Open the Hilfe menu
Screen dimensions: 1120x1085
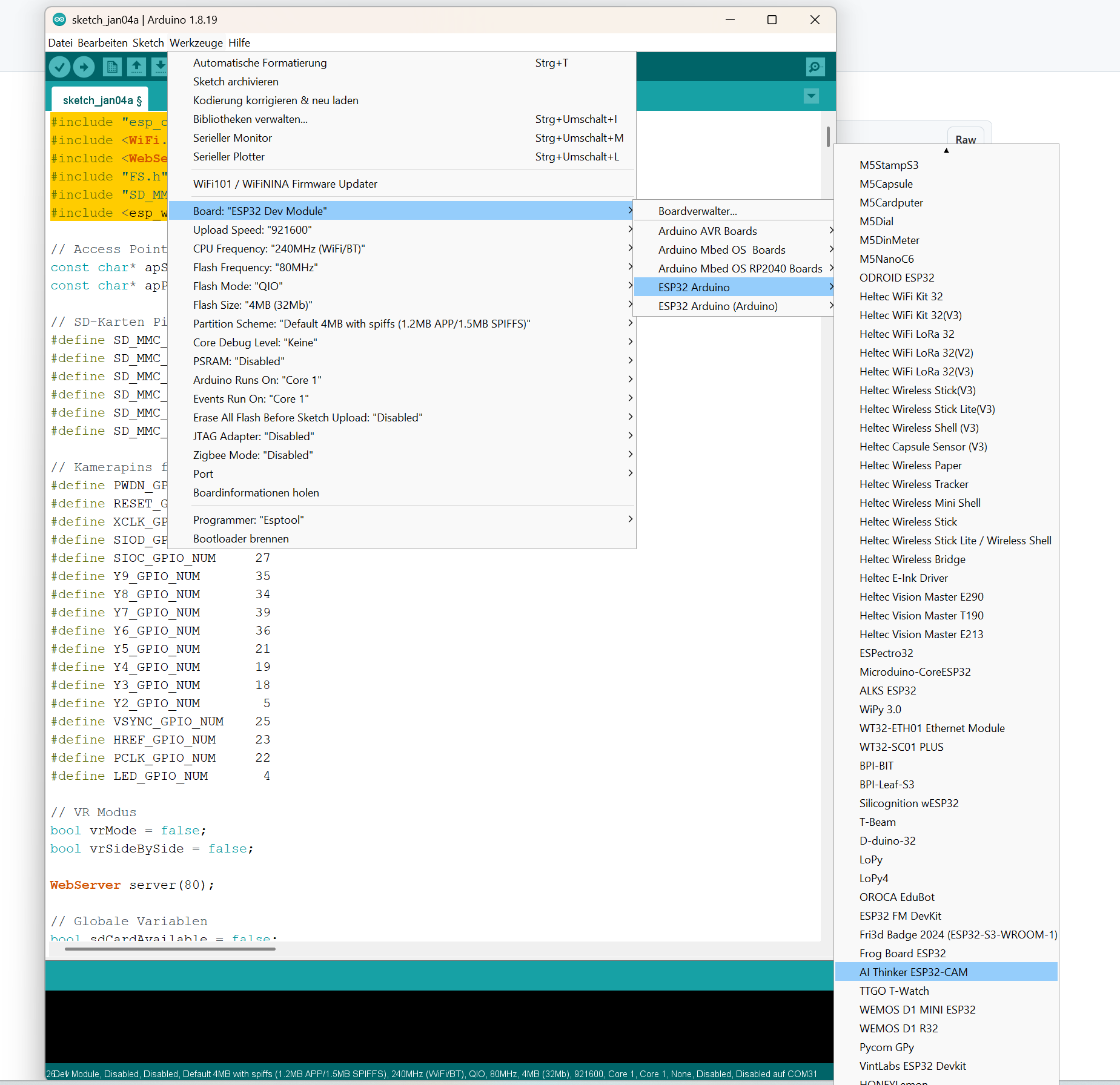point(239,42)
